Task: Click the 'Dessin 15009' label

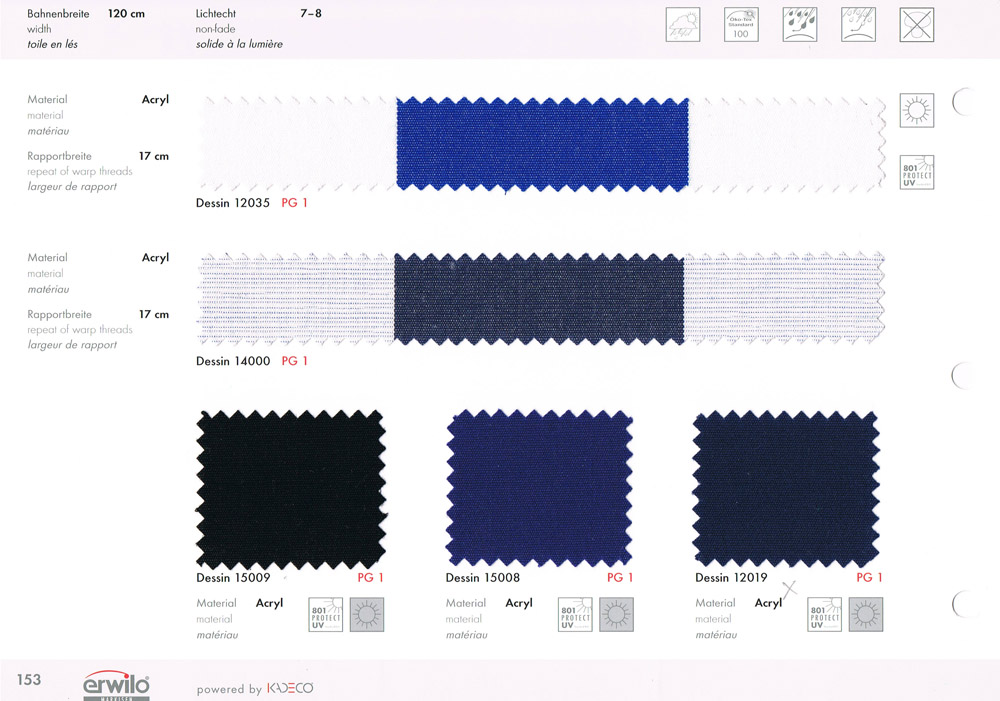Action: point(233,578)
